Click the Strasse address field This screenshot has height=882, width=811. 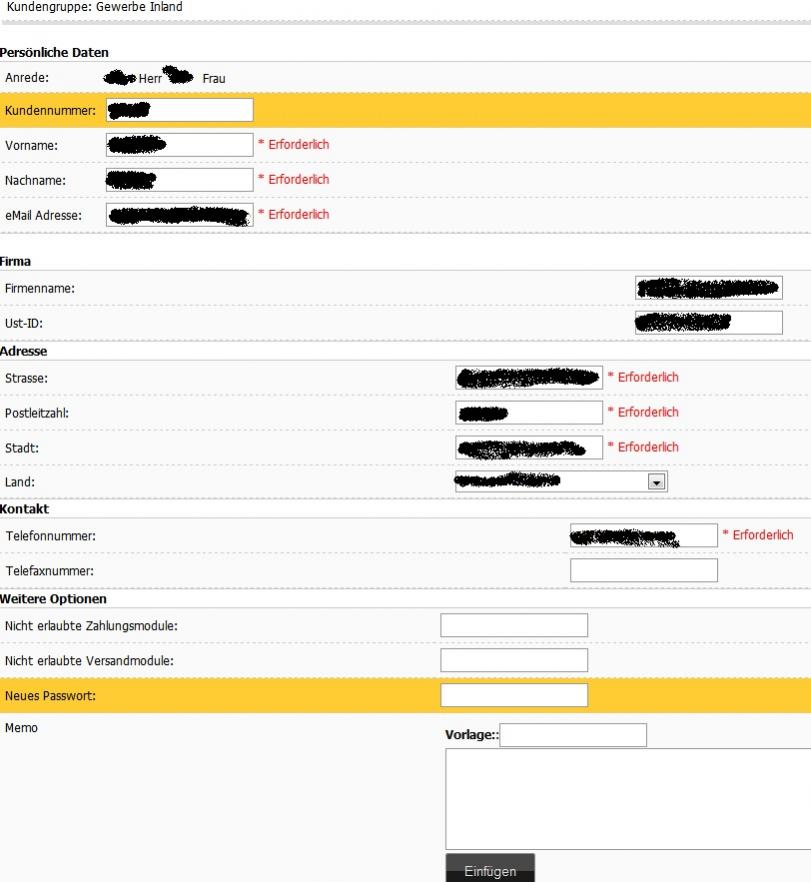(529, 377)
